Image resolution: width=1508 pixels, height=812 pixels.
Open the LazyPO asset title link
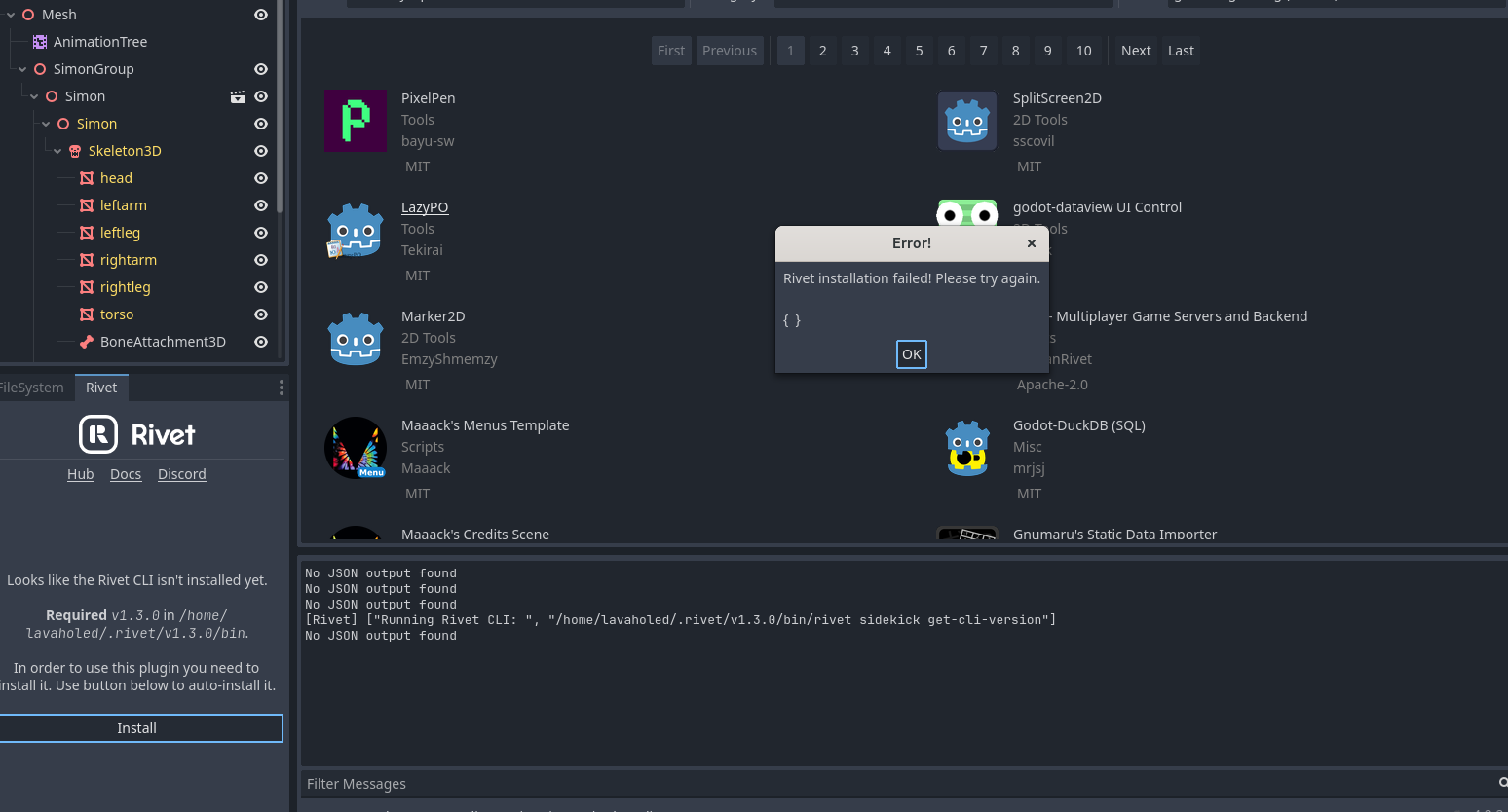click(x=425, y=207)
